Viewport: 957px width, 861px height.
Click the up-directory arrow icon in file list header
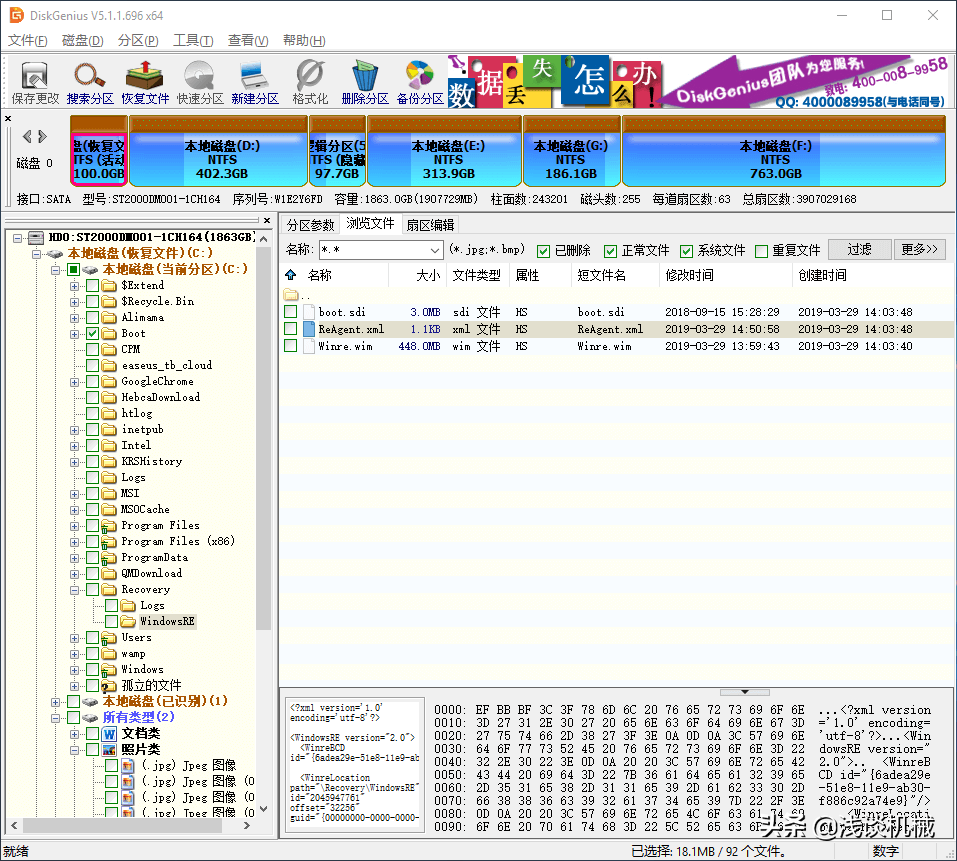click(291, 275)
